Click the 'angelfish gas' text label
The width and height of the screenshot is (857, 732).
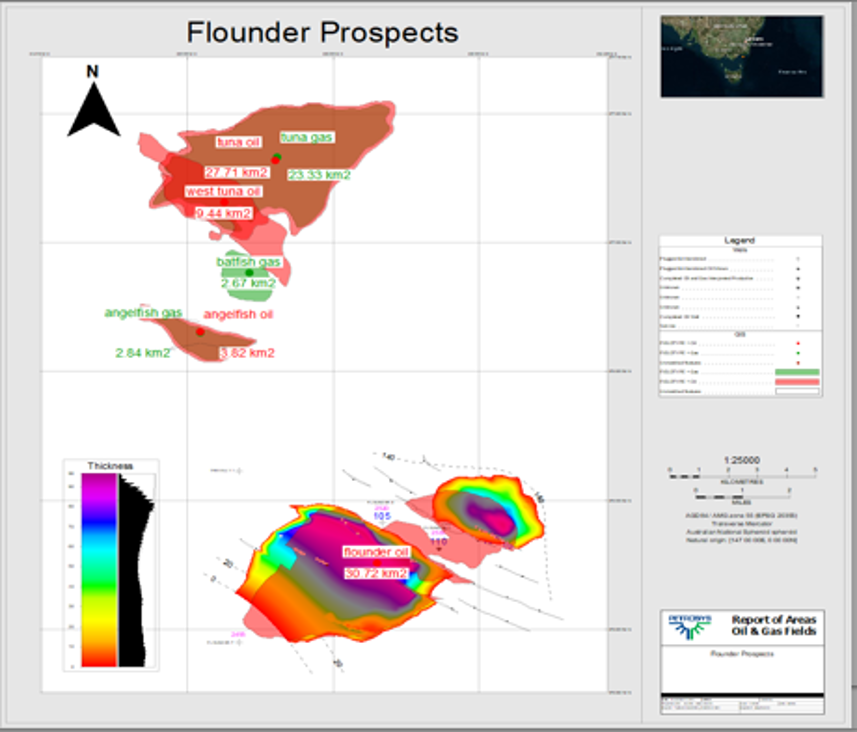click(143, 313)
